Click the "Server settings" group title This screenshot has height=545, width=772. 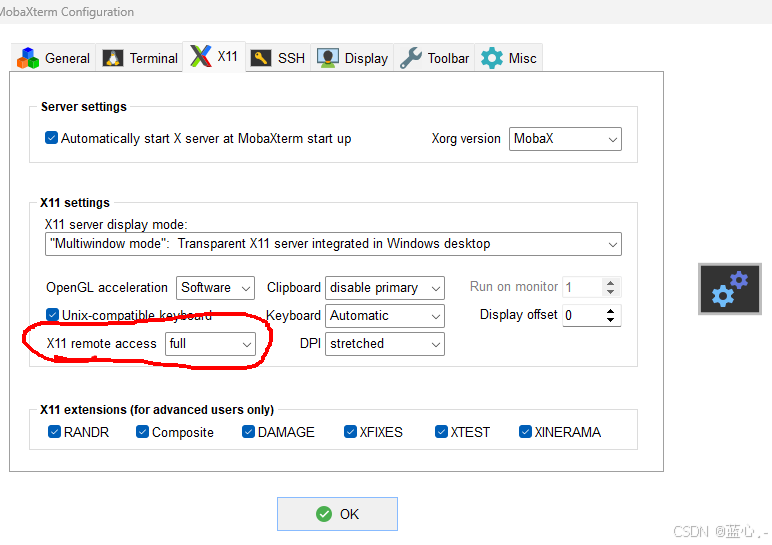click(x=84, y=107)
